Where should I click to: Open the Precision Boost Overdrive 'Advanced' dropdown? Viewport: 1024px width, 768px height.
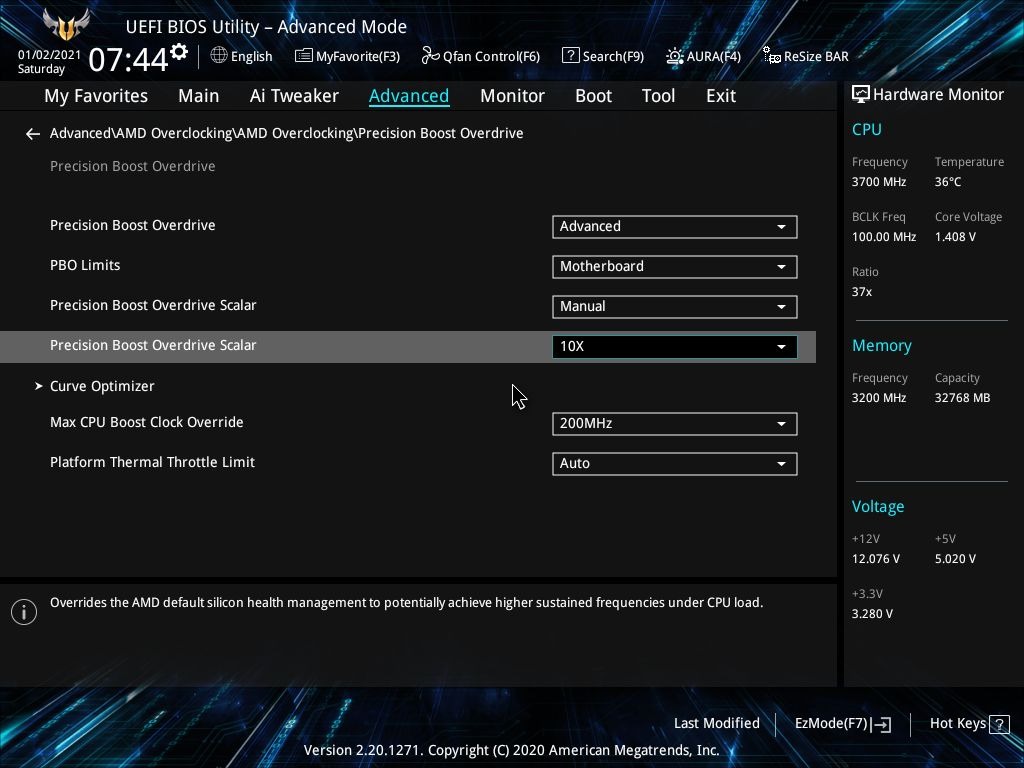pos(675,227)
